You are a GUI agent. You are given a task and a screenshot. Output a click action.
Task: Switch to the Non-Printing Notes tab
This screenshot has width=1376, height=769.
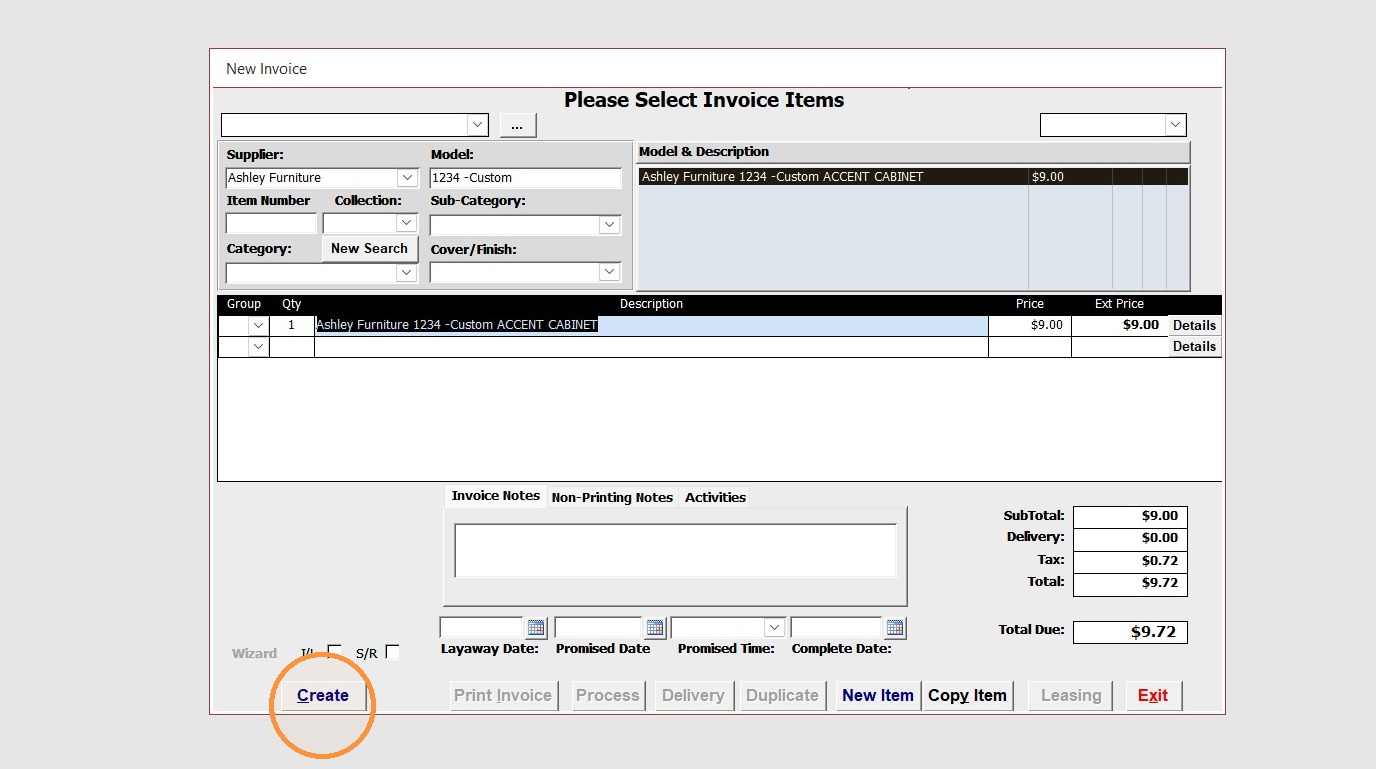click(x=612, y=497)
